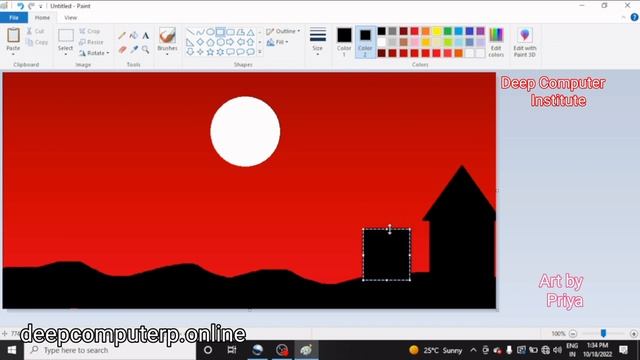Choose the Down arrow shape

pos(190,52)
